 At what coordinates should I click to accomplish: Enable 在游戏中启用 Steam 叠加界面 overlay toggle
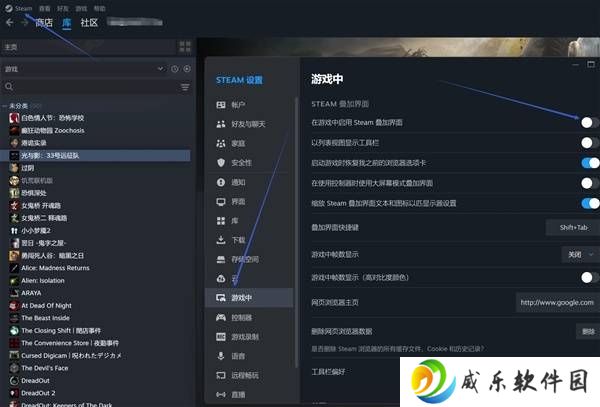click(589, 122)
